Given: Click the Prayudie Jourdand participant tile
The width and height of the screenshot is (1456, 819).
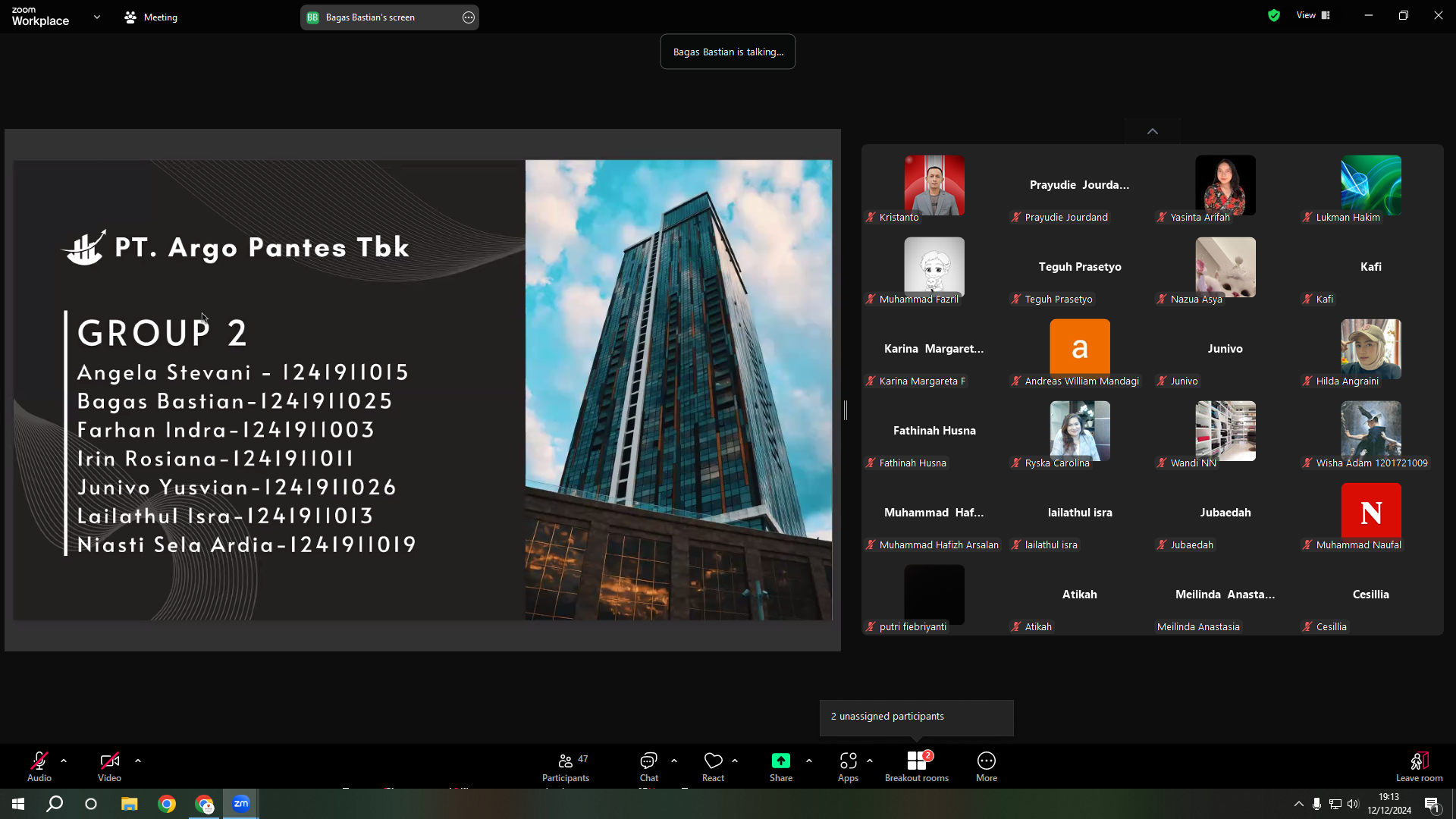Looking at the screenshot, I should pyautogui.click(x=1080, y=186).
